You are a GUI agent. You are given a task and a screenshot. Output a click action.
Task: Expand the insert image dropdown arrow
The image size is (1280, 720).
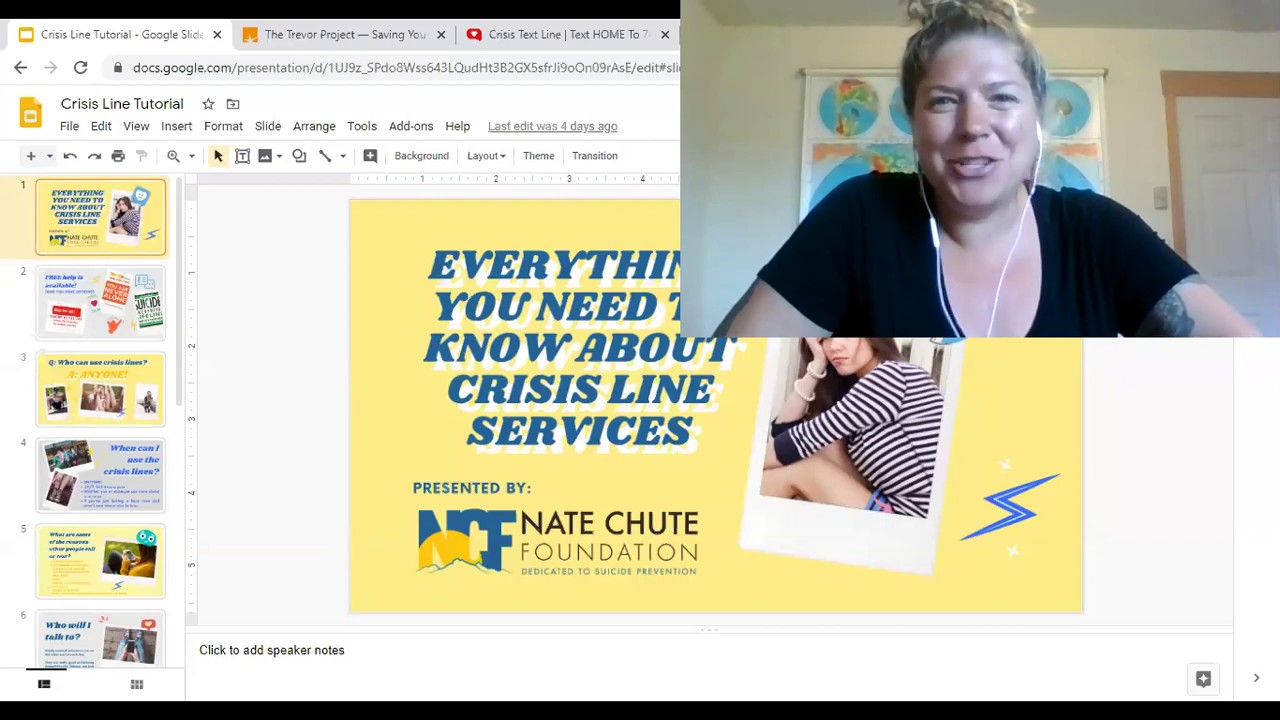pos(279,156)
